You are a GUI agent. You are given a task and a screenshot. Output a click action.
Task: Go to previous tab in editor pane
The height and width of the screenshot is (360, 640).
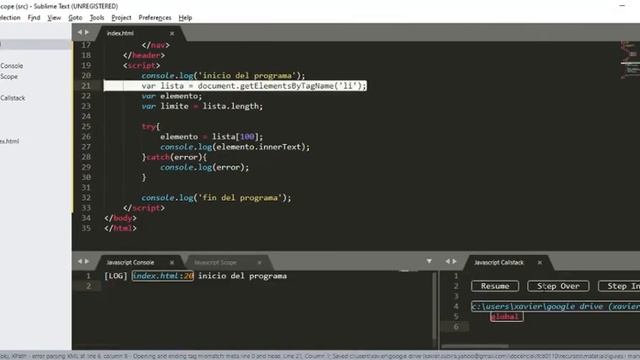[x=80, y=32]
